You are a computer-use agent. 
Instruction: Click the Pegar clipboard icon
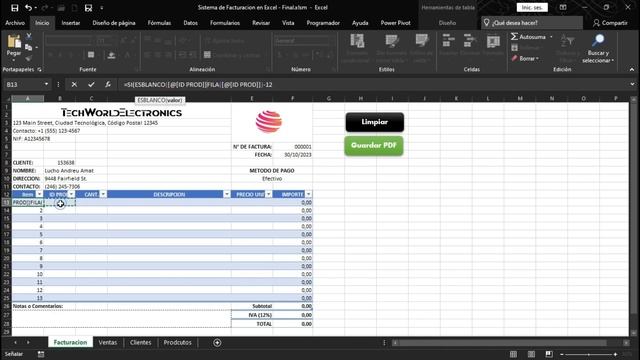[14, 42]
